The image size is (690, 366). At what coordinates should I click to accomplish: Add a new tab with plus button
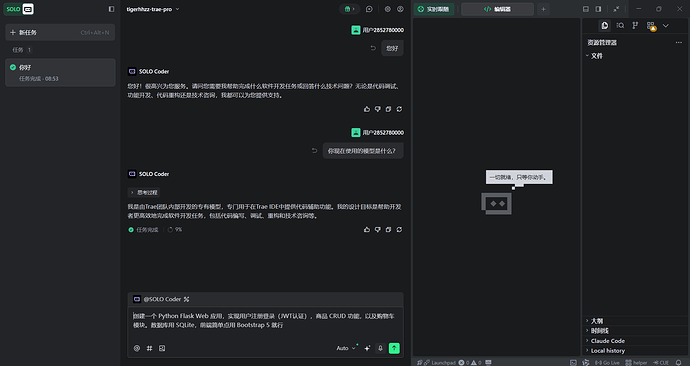click(x=543, y=9)
